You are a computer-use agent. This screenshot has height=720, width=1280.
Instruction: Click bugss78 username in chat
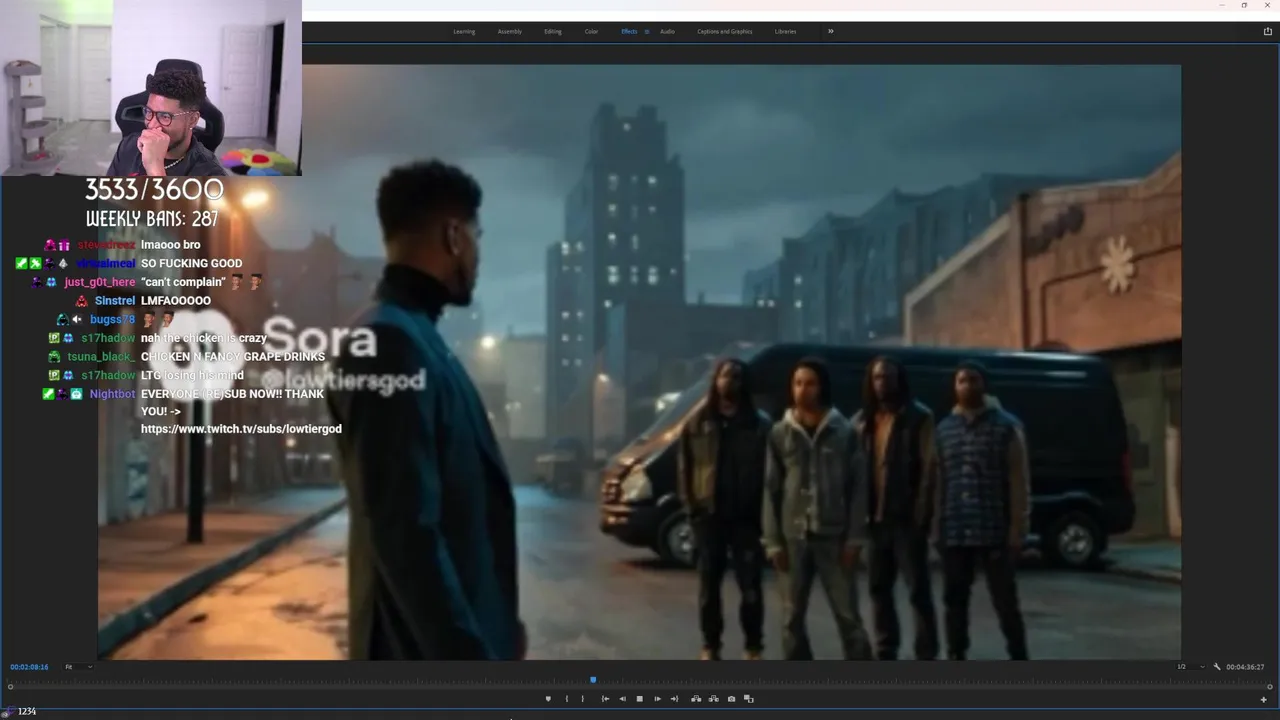112,320
